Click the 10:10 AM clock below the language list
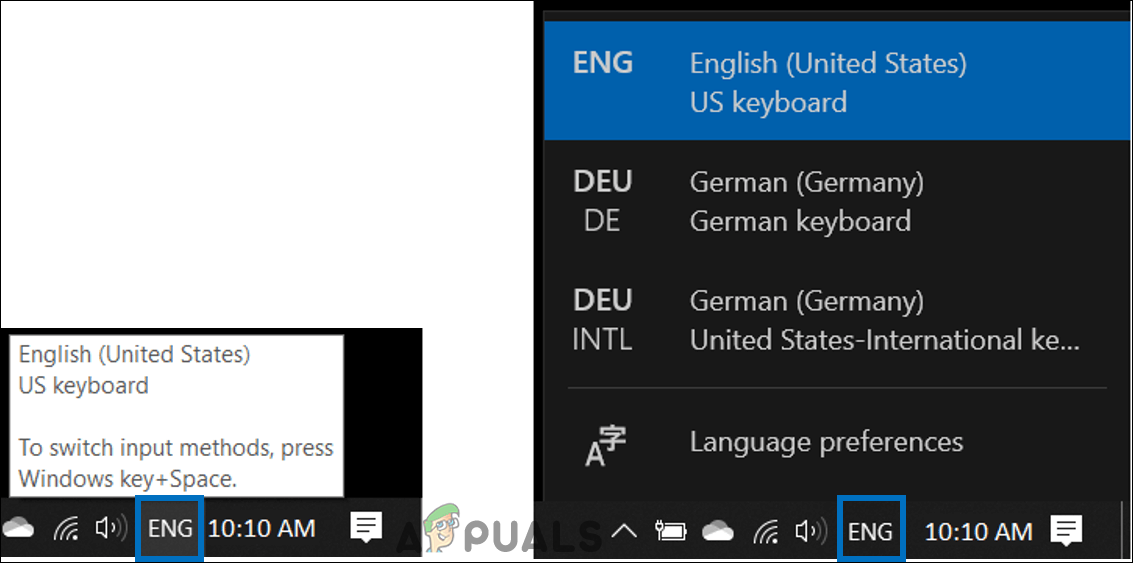 click(978, 531)
